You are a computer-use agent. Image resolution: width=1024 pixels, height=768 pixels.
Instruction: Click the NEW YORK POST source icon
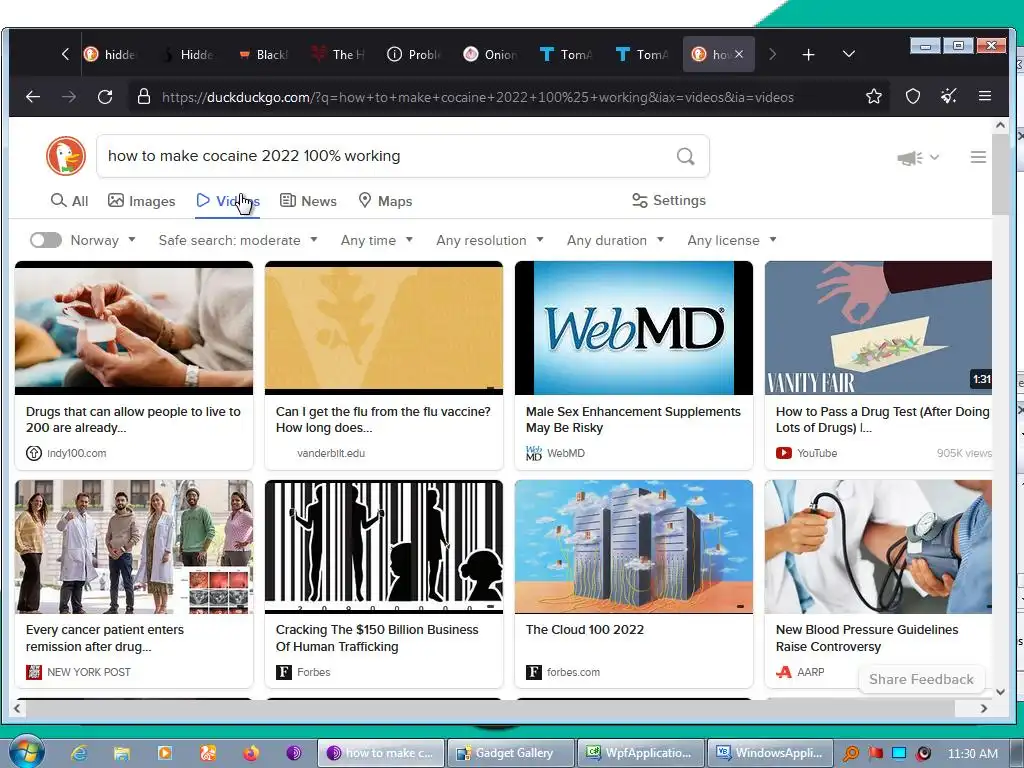pyautogui.click(x=33, y=672)
